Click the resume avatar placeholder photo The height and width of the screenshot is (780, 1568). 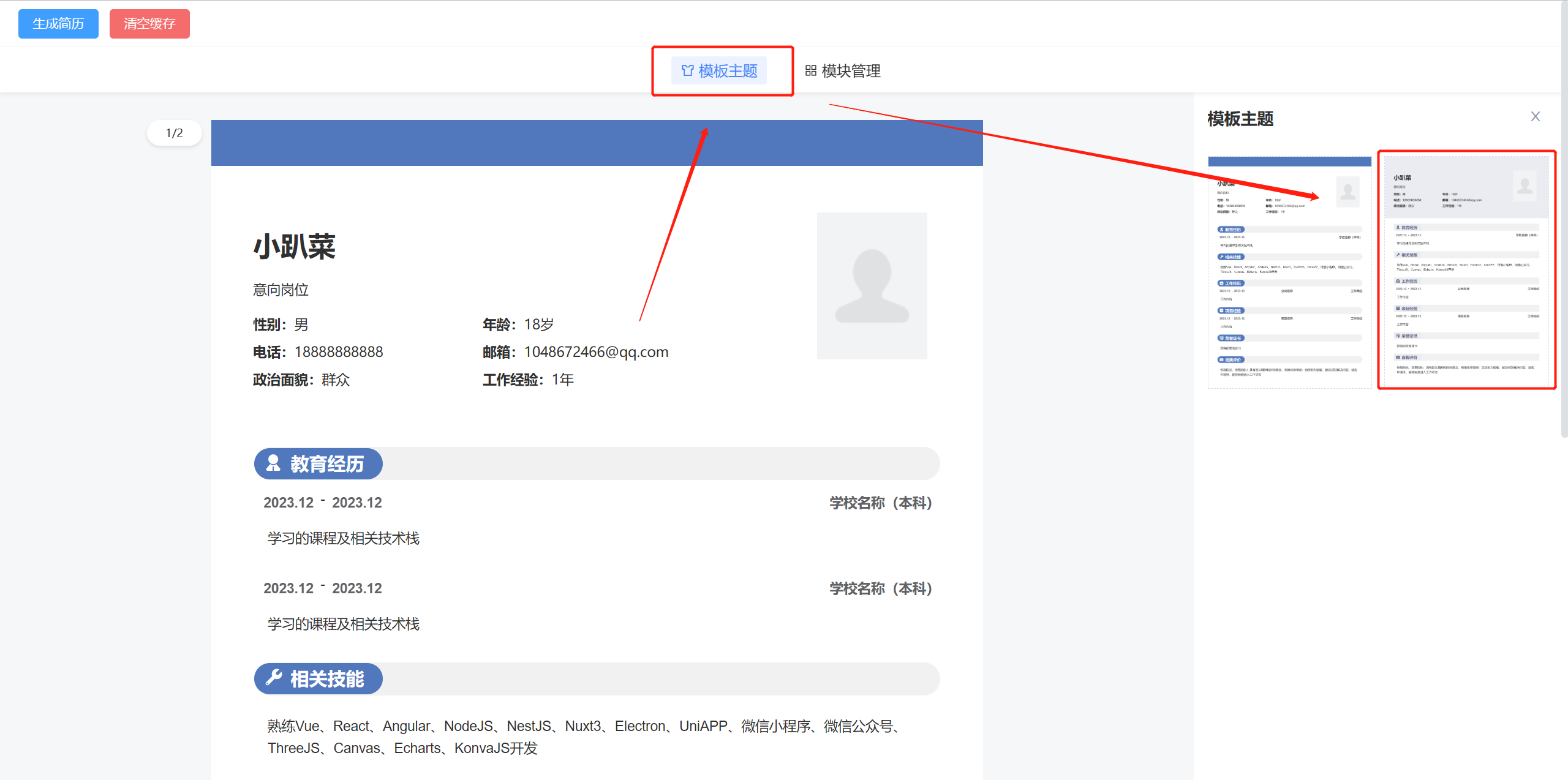872,286
